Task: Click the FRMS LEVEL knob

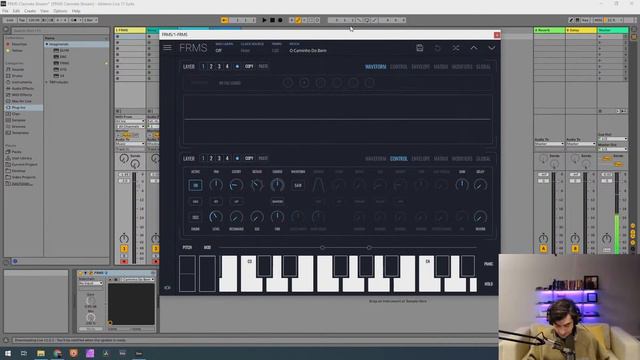Action: [x=216, y=217]
